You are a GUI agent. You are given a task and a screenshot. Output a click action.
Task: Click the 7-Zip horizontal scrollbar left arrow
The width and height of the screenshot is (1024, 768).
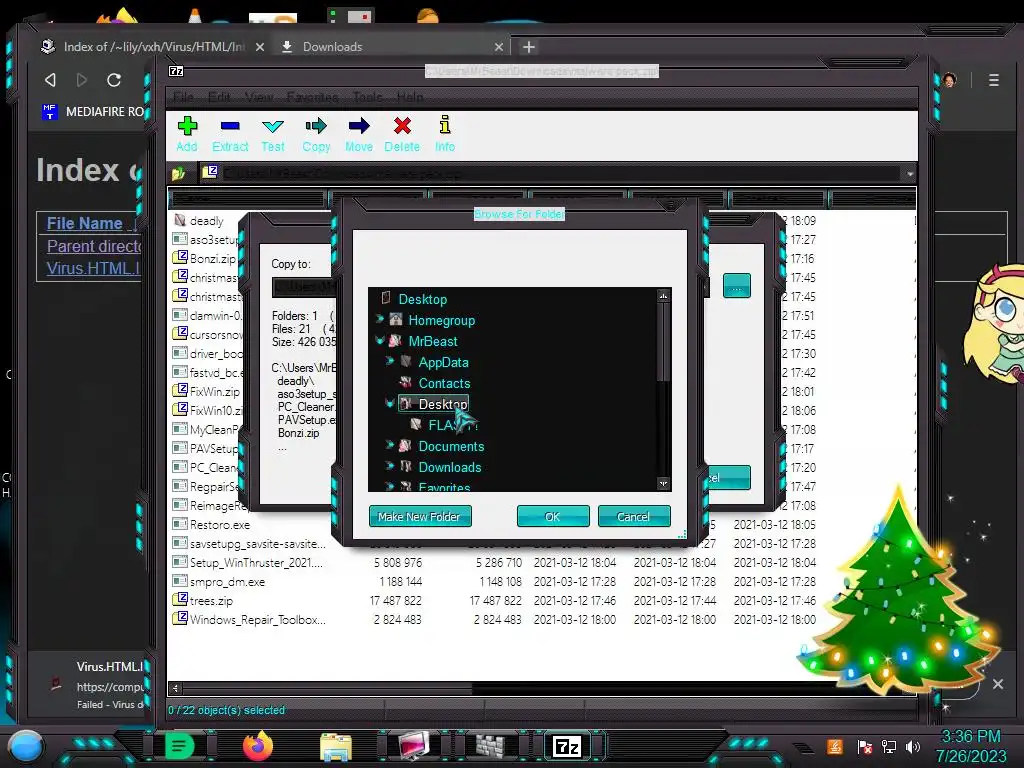coord(175,688)
